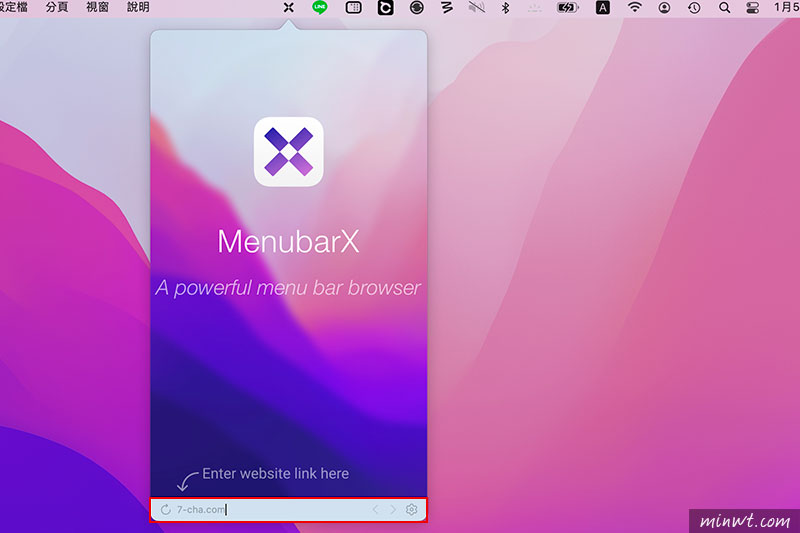Open the black square C app icon
800x533 pixels.
coord(385,7)
